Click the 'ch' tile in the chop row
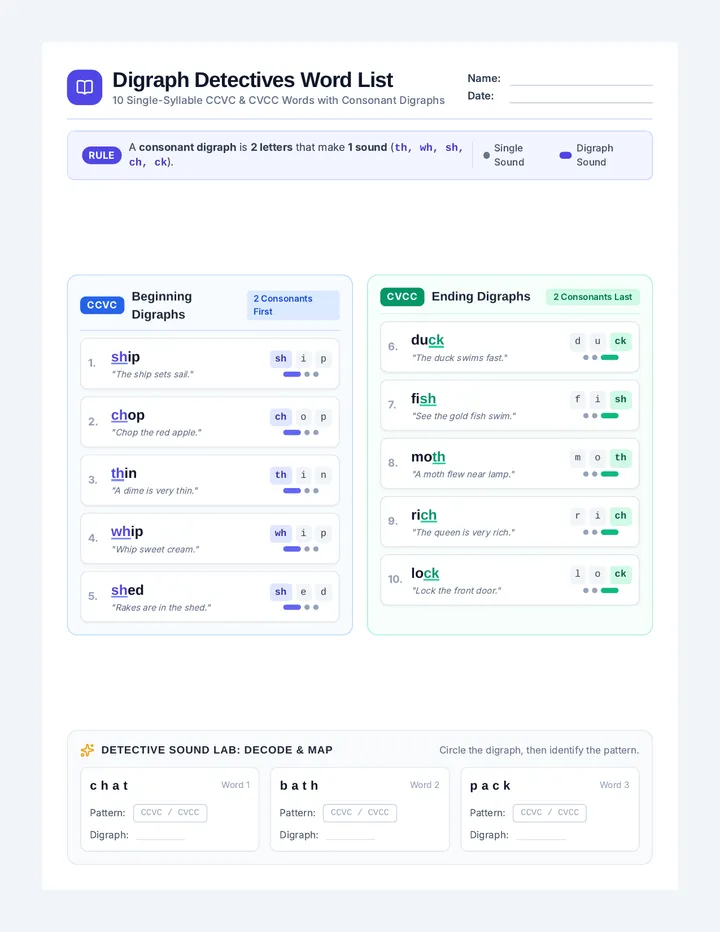Viewport: 720px width, 932px height. coord(281,417)
